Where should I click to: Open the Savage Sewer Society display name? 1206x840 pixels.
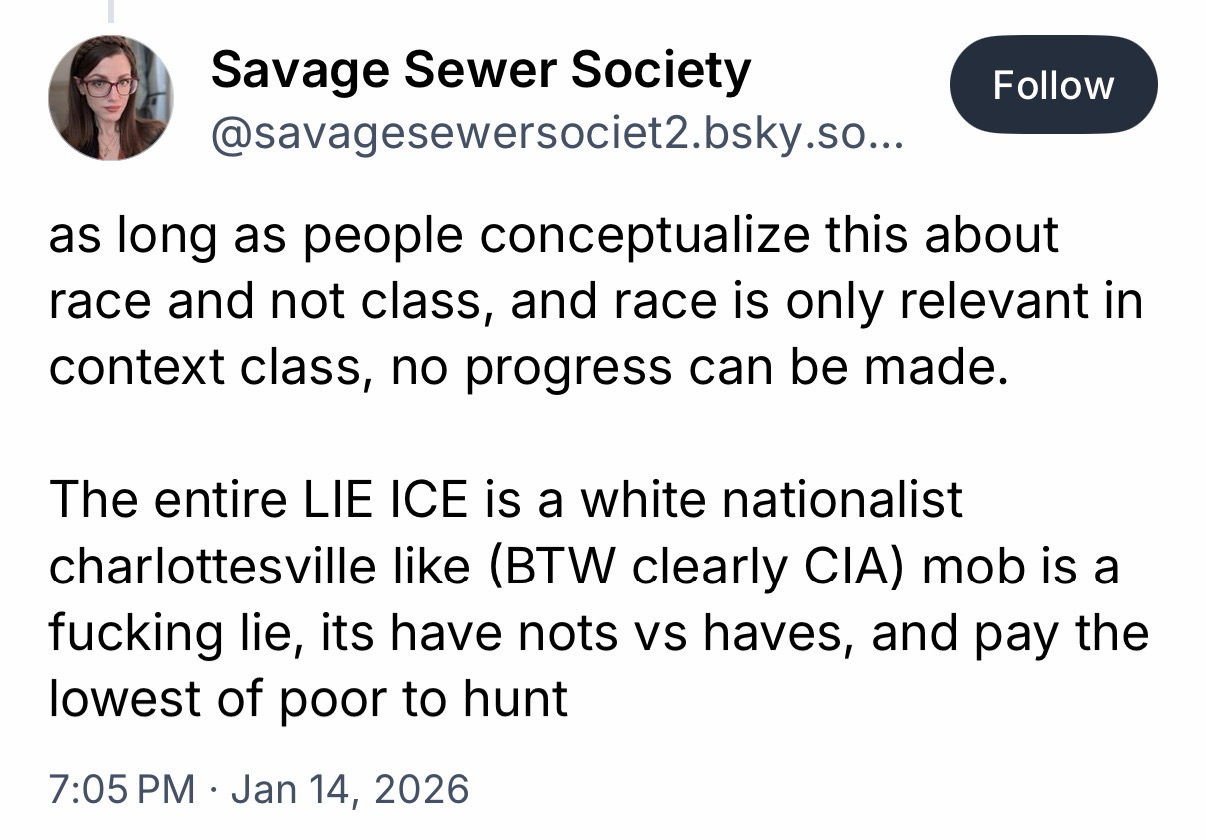(480, 70)
